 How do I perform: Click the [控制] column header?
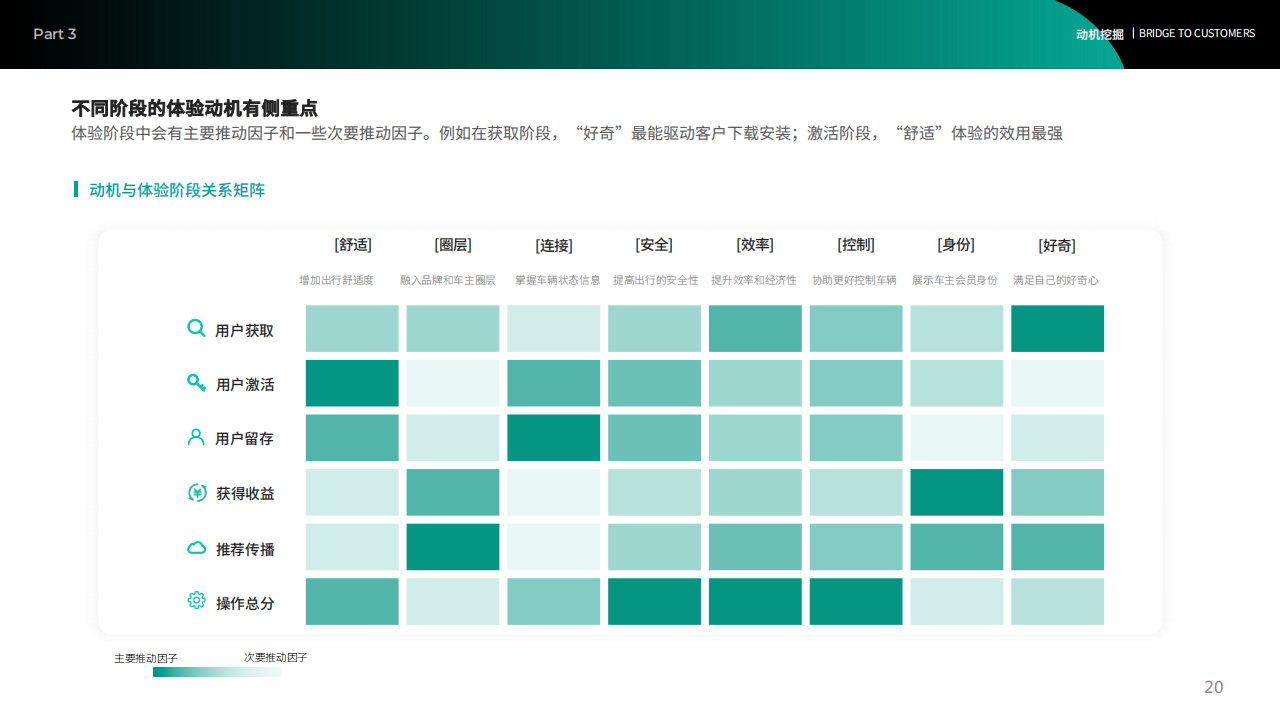pos(856,245)
